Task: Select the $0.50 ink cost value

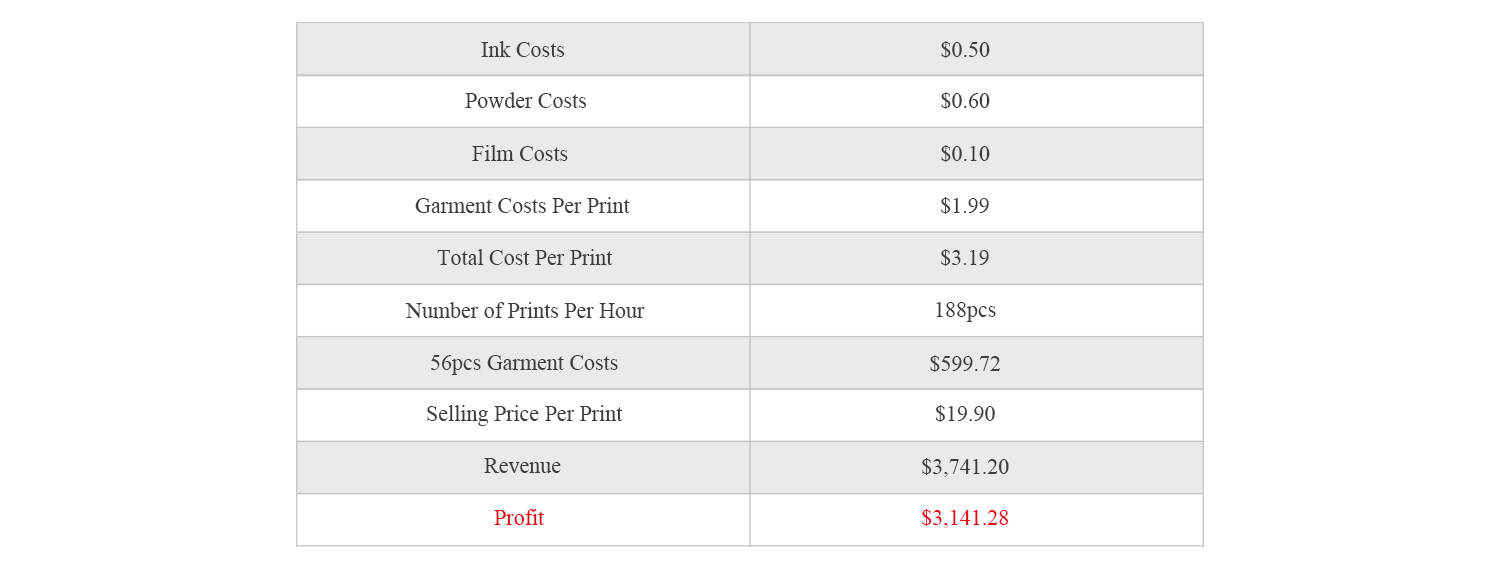Action: [965, 50]
